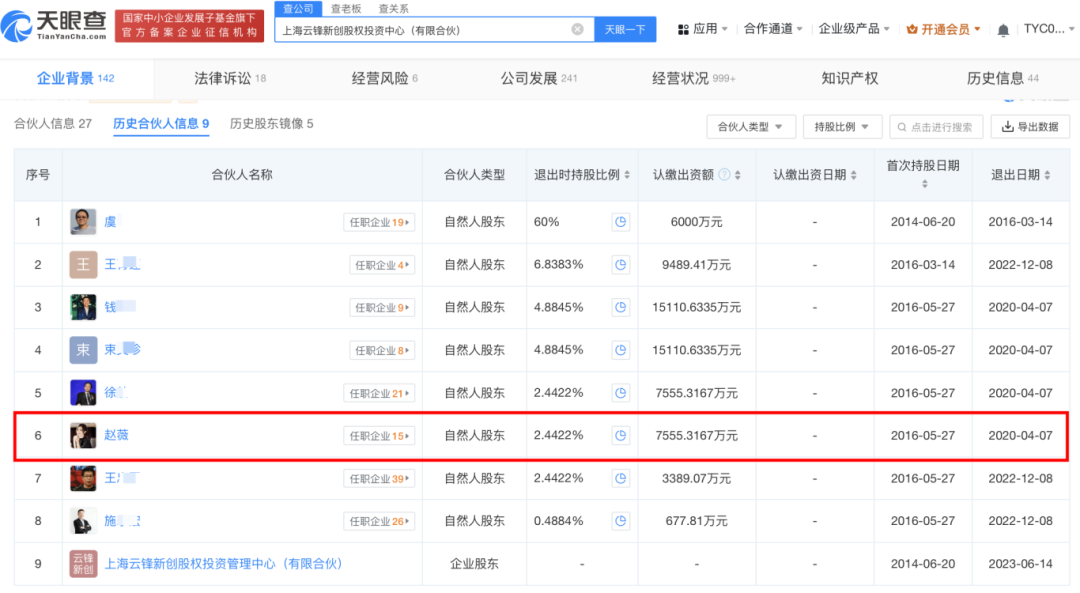1080x593 pixels.
Task: Expand 任职企业 26 in row 8
Action: pyautogui.click(x=379, y=521)
